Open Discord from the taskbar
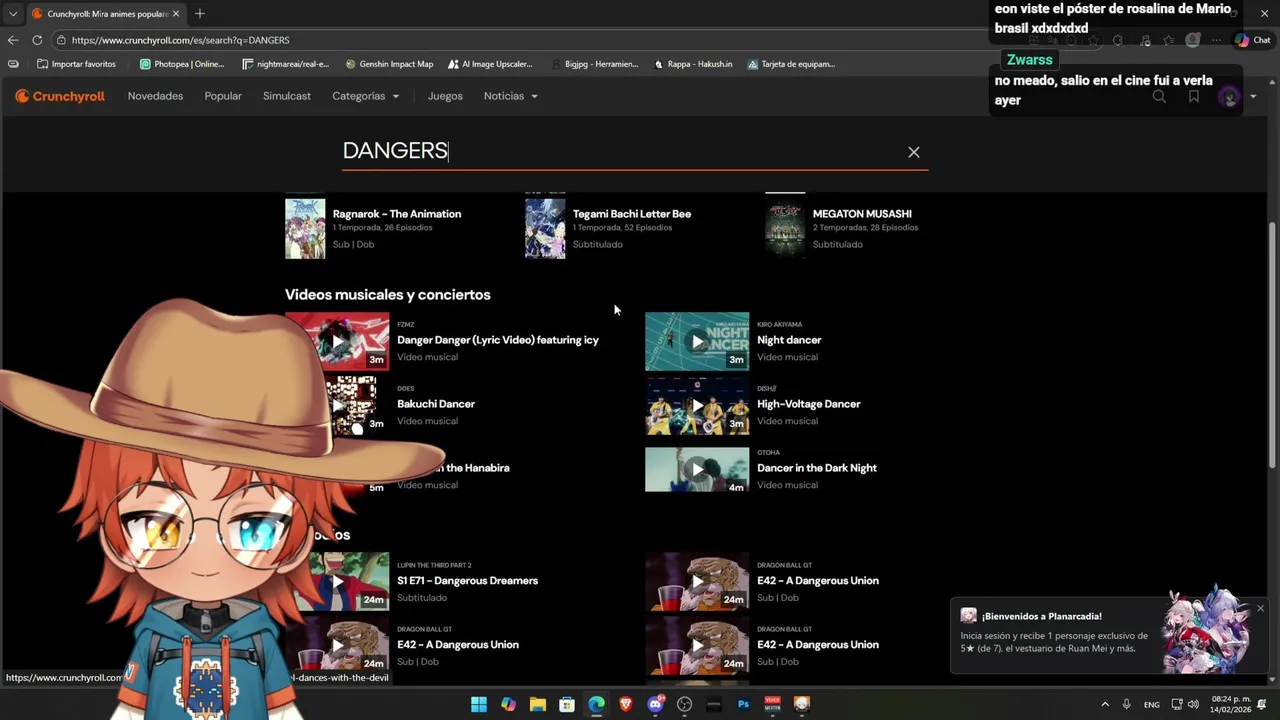Image resolution: width=1280 pixels, height=720 pixels. coord(656,704)
